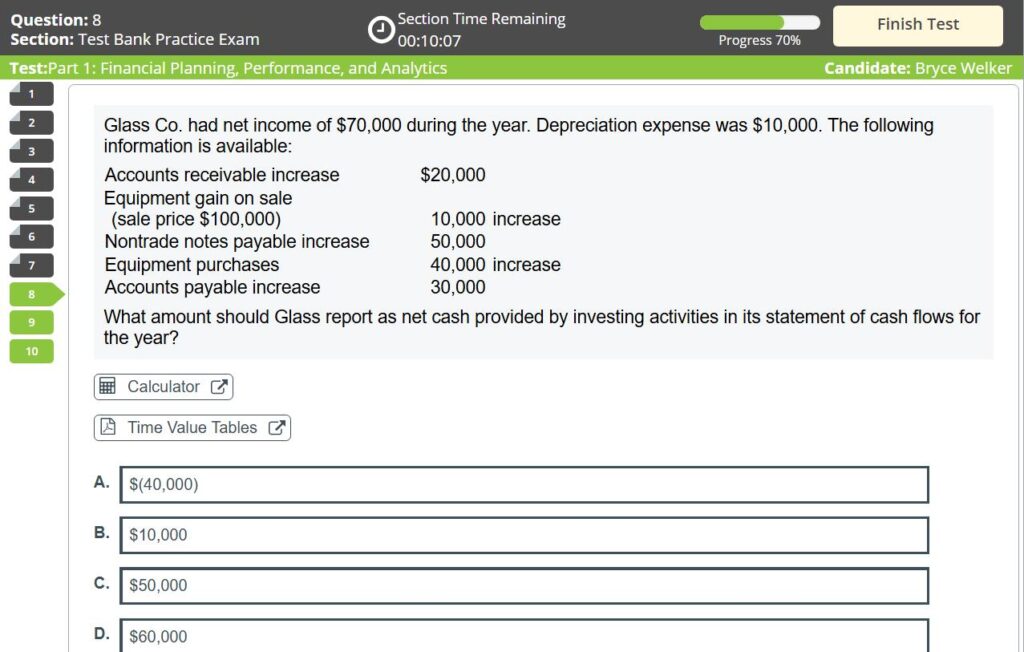Click the 70% progress bar
Screen dimensions: 1024x652
(x=759, y=23)
